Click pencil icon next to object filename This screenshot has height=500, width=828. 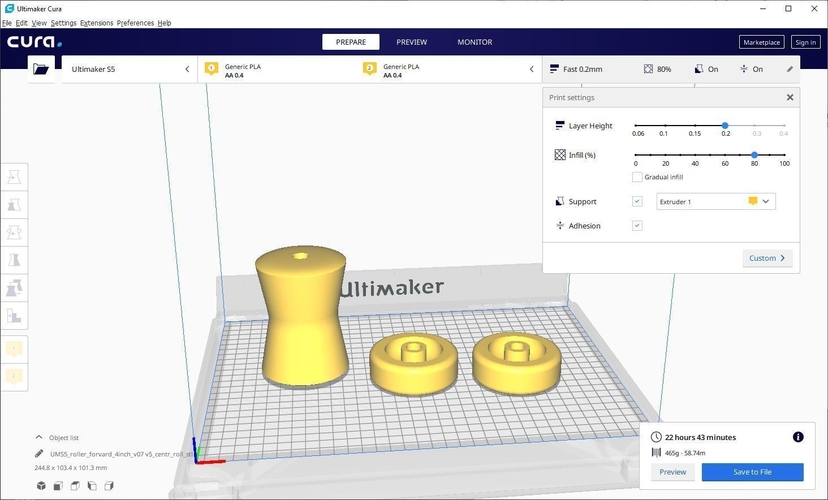(39, 454)
